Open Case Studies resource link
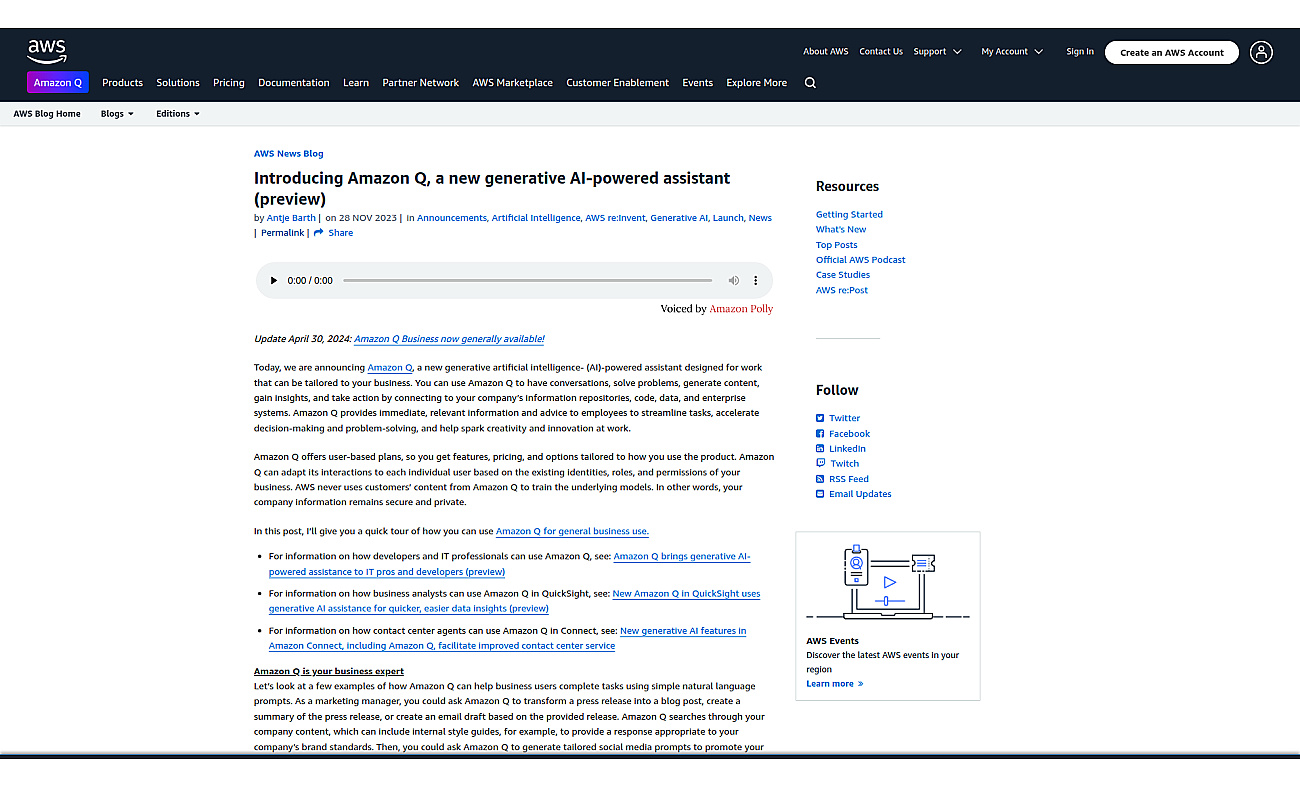Screen dimensions: 1300x788 843,275
